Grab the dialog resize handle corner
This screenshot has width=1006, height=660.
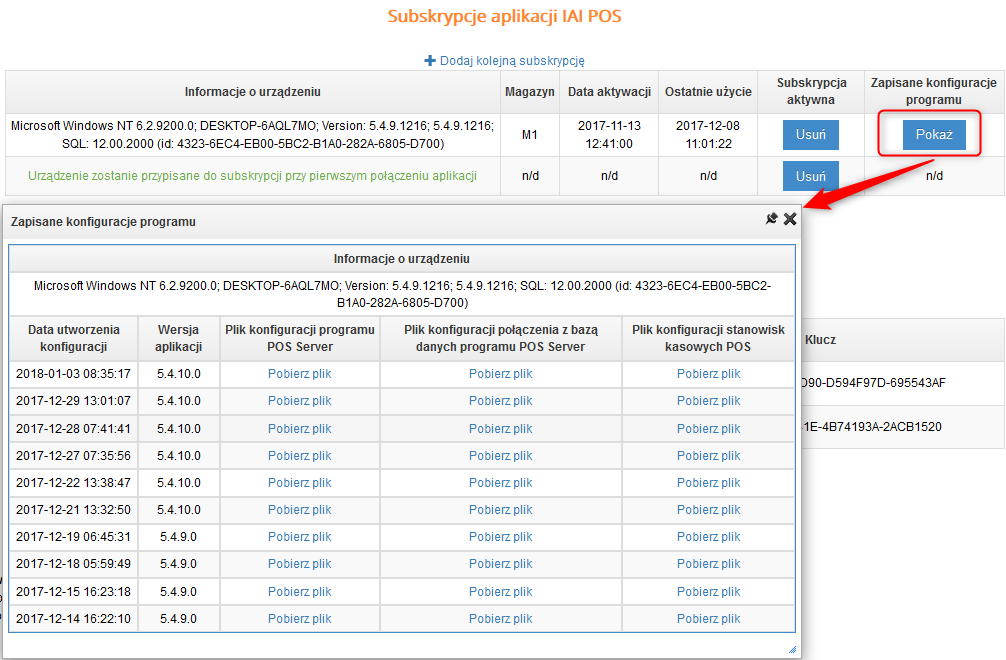click(x=792, y=649)
